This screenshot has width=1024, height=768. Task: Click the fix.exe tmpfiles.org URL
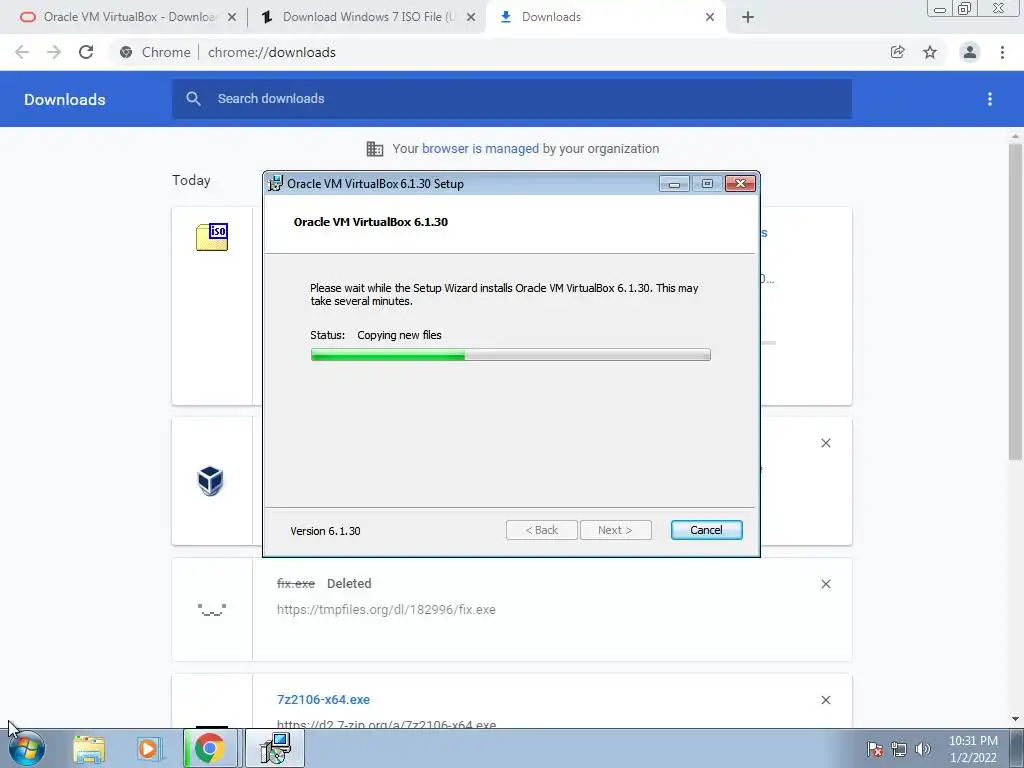(x=386, y=609)
